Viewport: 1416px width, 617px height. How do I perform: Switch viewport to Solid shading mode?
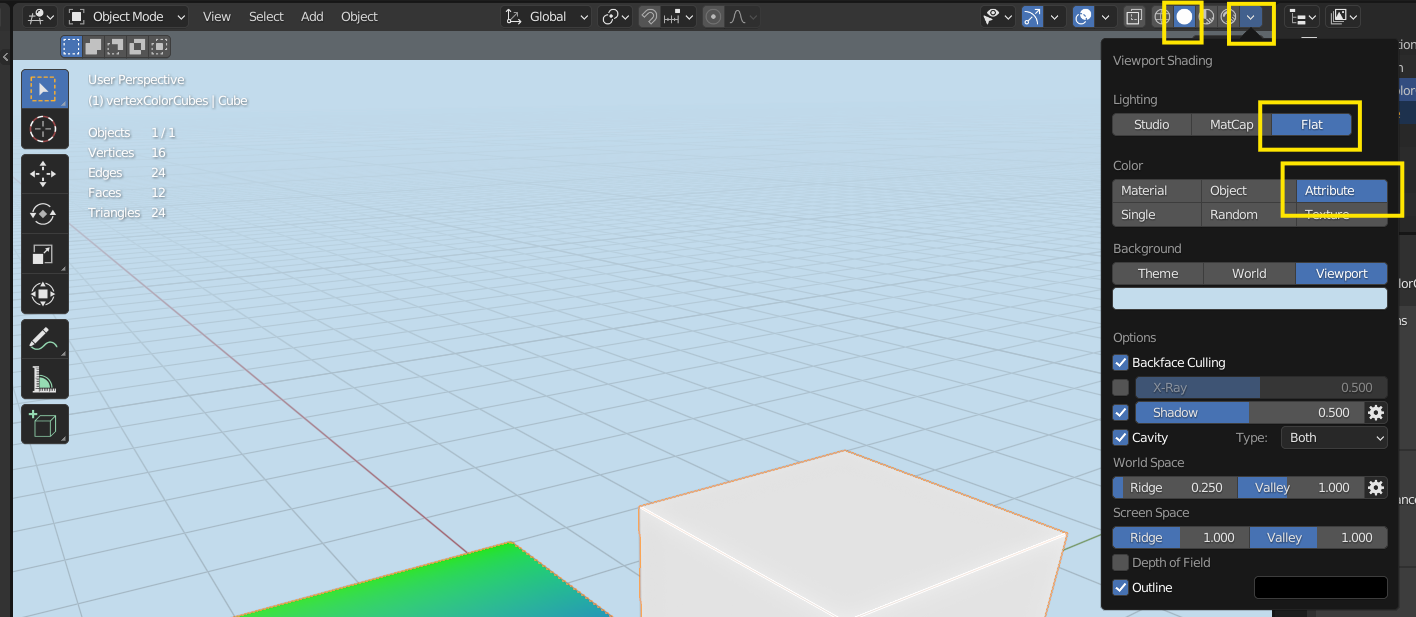(x=1182, y=16)
